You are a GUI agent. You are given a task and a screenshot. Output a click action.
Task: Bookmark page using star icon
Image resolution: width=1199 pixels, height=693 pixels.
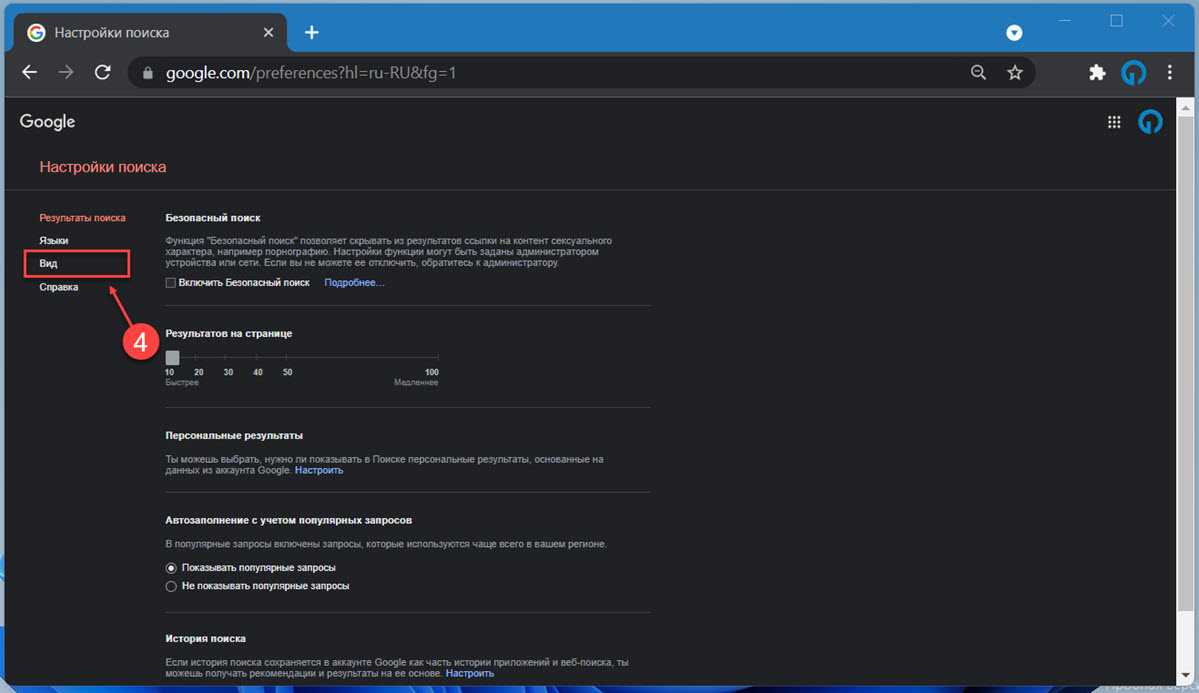(1015, 73)
